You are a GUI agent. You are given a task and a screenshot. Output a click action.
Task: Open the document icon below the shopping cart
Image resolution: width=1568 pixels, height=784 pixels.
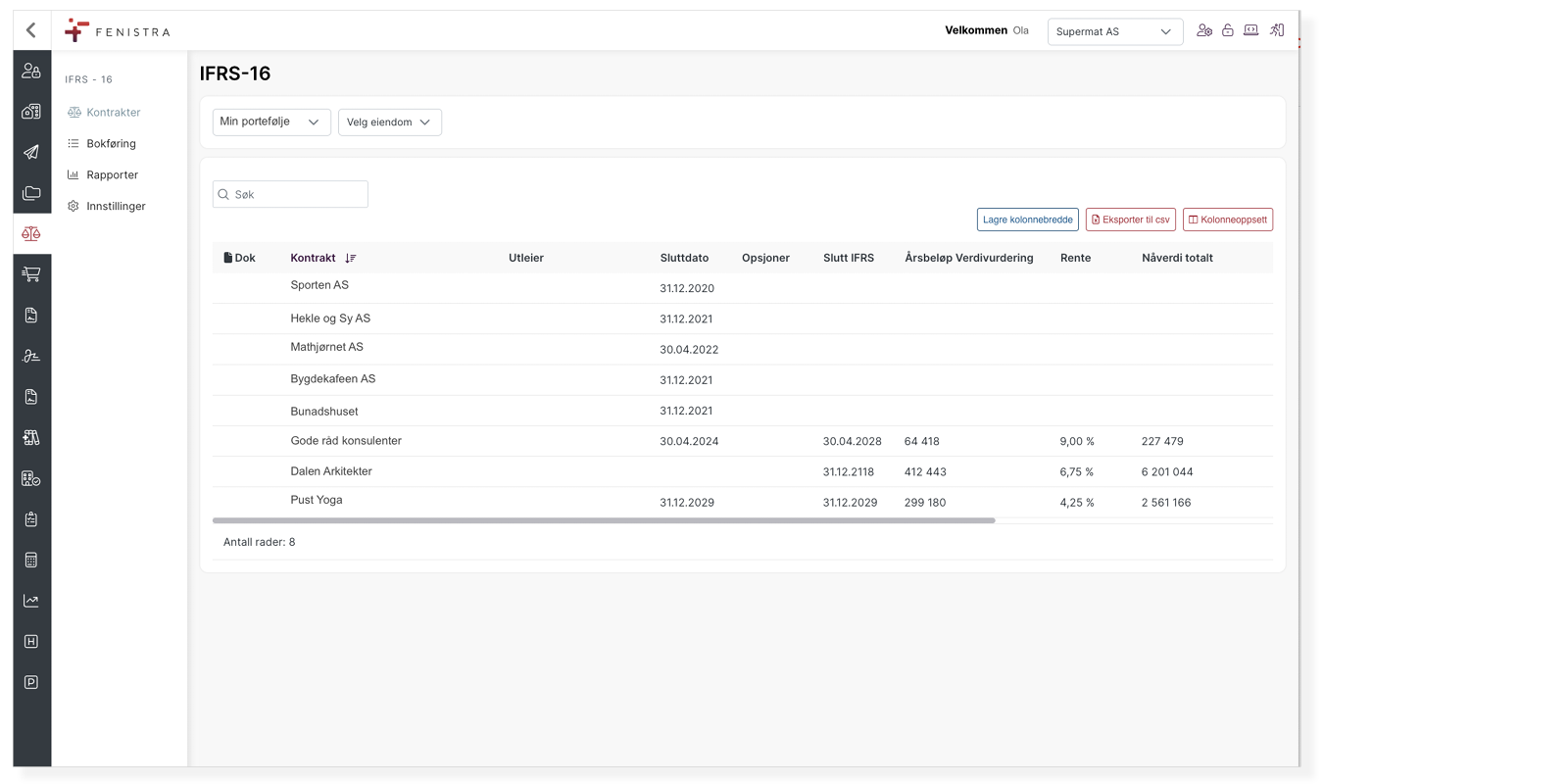click(31, 316)
